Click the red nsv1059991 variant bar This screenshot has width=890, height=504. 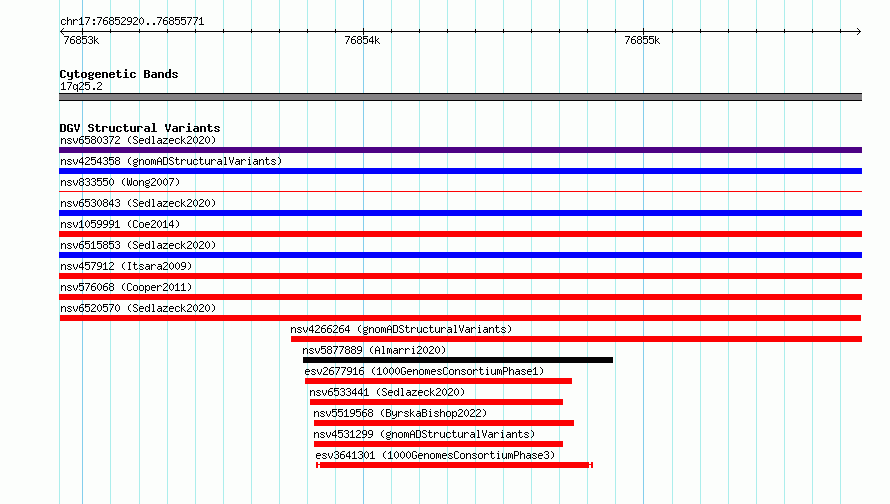pyautogui.click(x=460, y=234)
